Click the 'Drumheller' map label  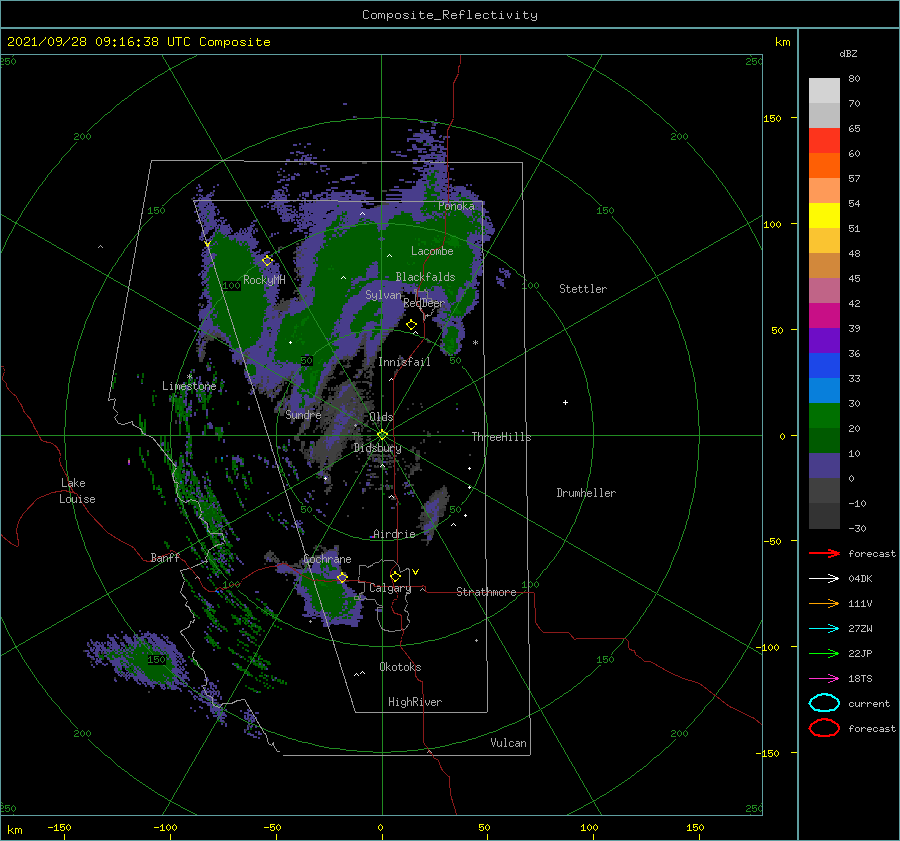[x=586, y=493]
